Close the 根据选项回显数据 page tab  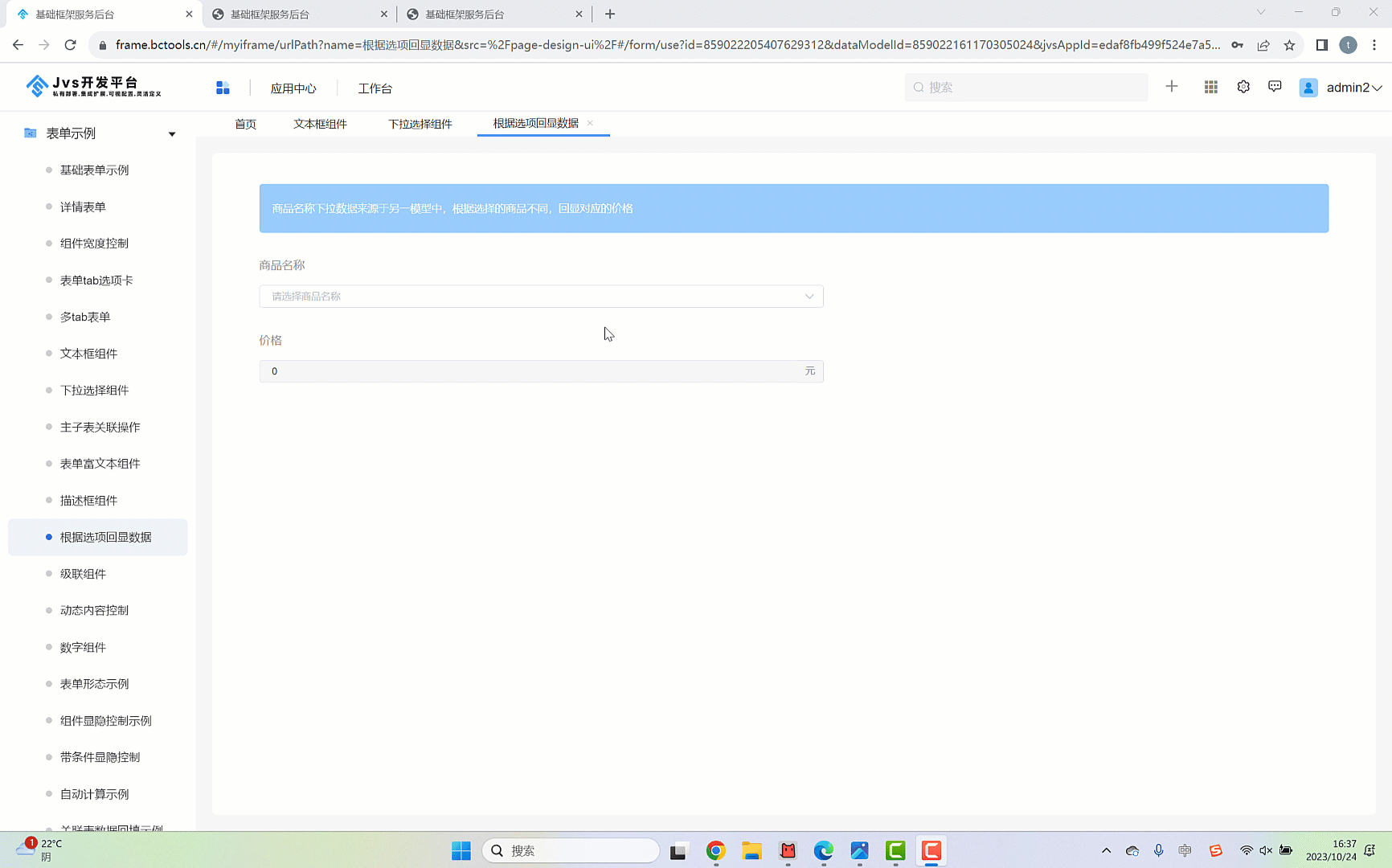pyautogui.click(x=590, y=123)
